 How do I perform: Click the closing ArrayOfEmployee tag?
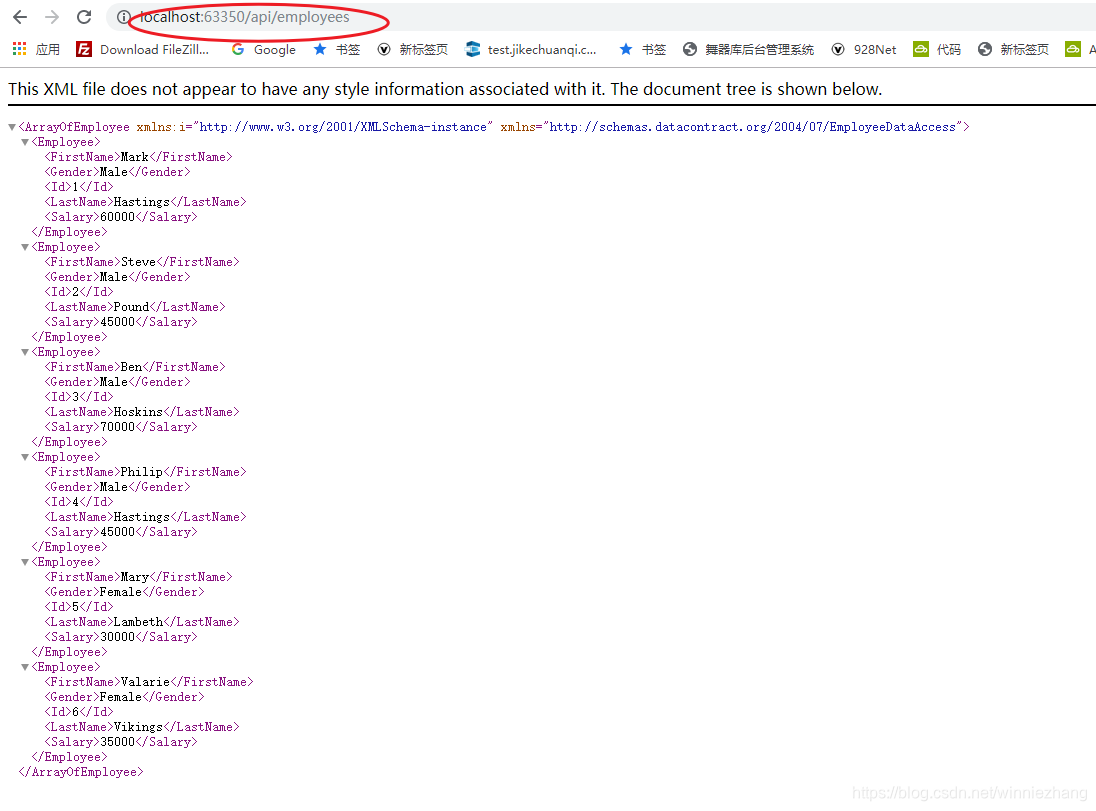pyautogui.click(x=81, y=772)
